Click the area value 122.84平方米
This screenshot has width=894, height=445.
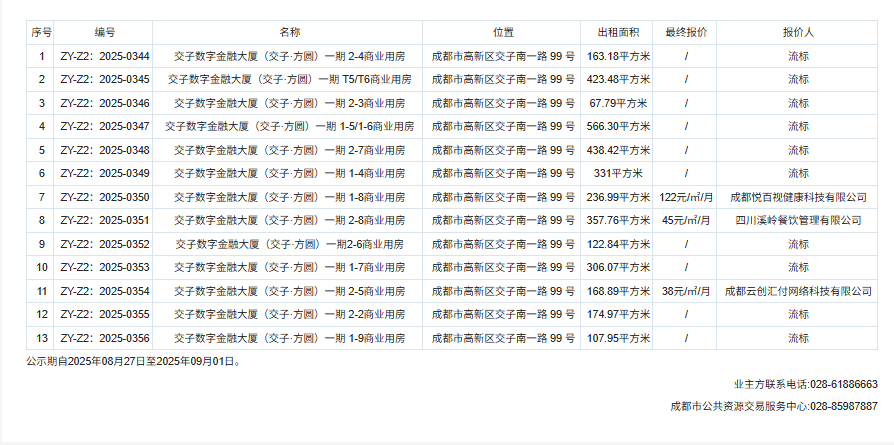[618, 244]
